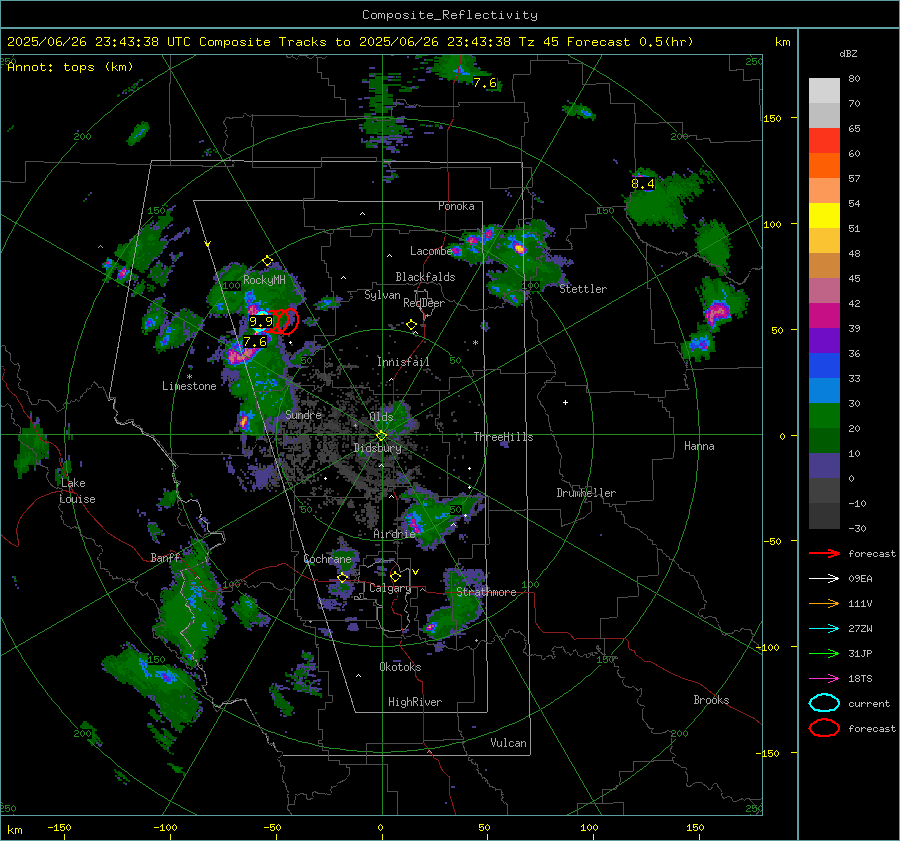This screenshot has height=841, width=900.
Task: Click the Sylvan map label
Action: (x=382, y=295)
